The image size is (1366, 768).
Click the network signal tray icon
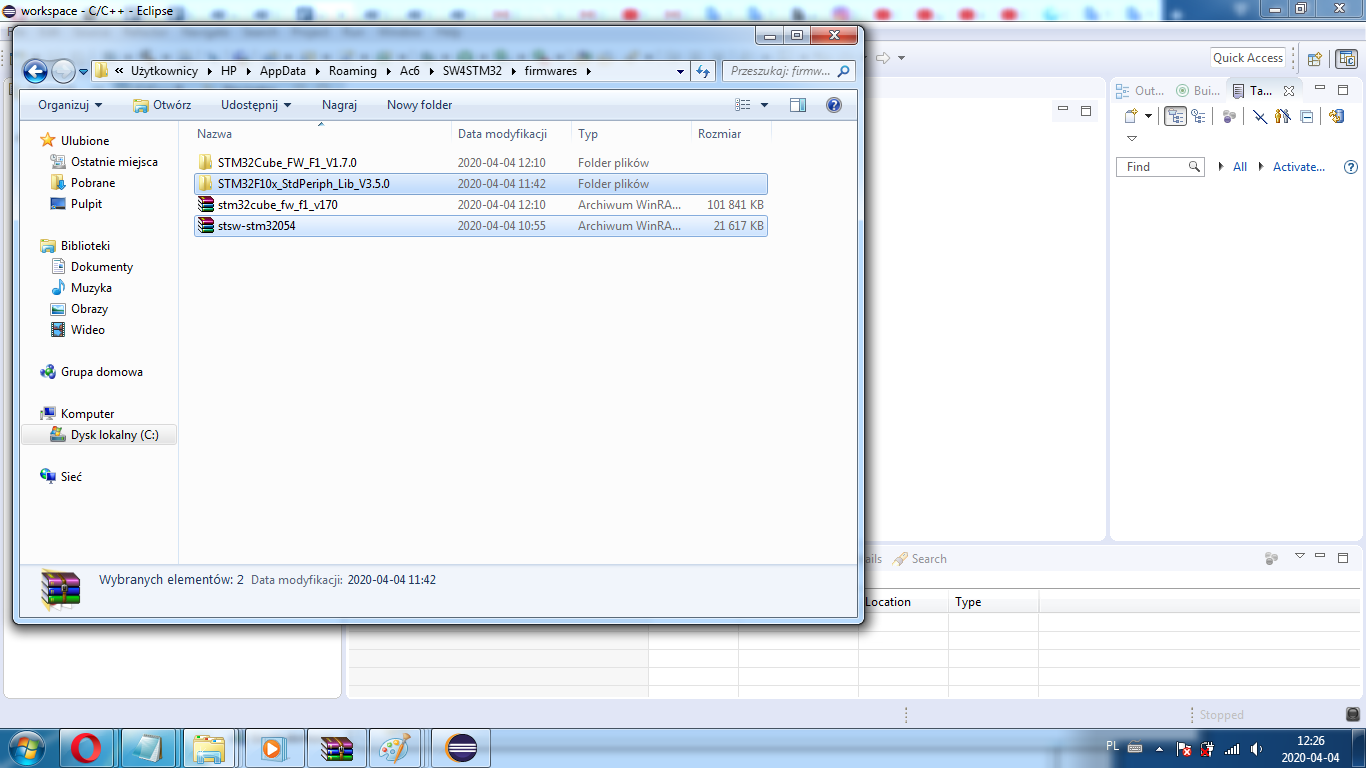1232,748
